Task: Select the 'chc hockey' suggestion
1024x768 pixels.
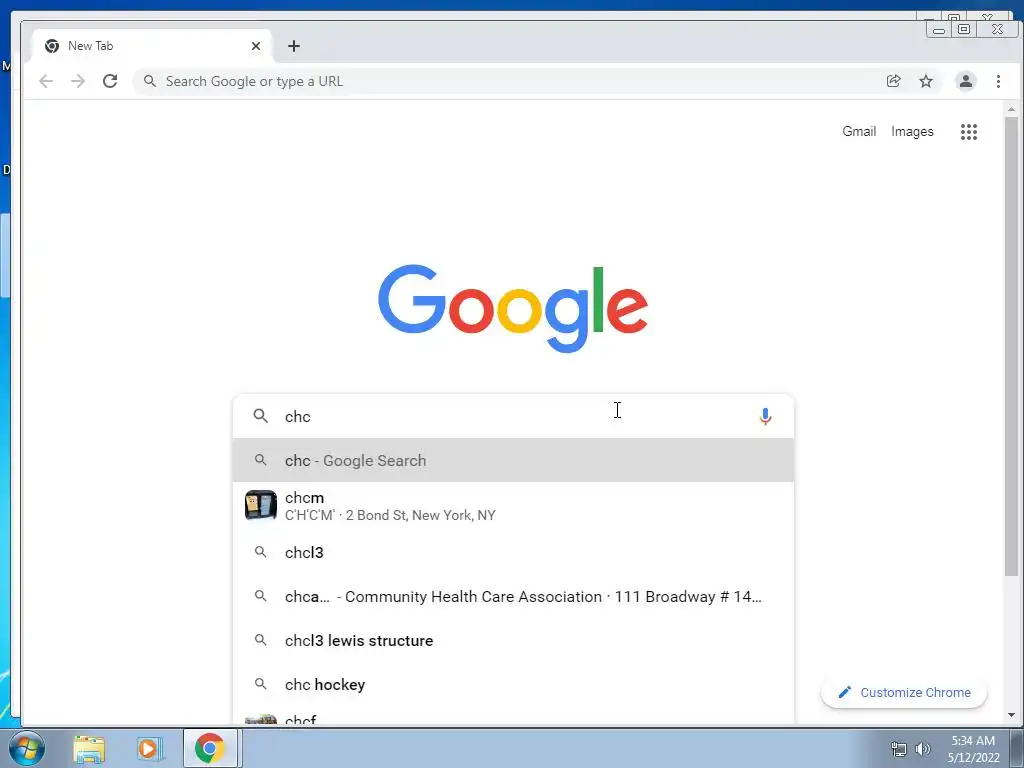Action: click(x=513, y=684)
